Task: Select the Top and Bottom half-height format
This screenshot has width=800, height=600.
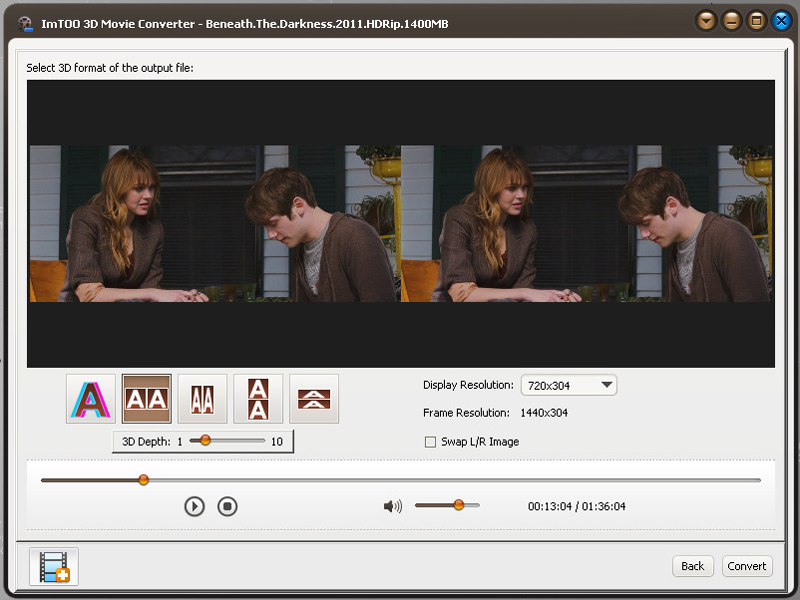Action: coord(314,399)
